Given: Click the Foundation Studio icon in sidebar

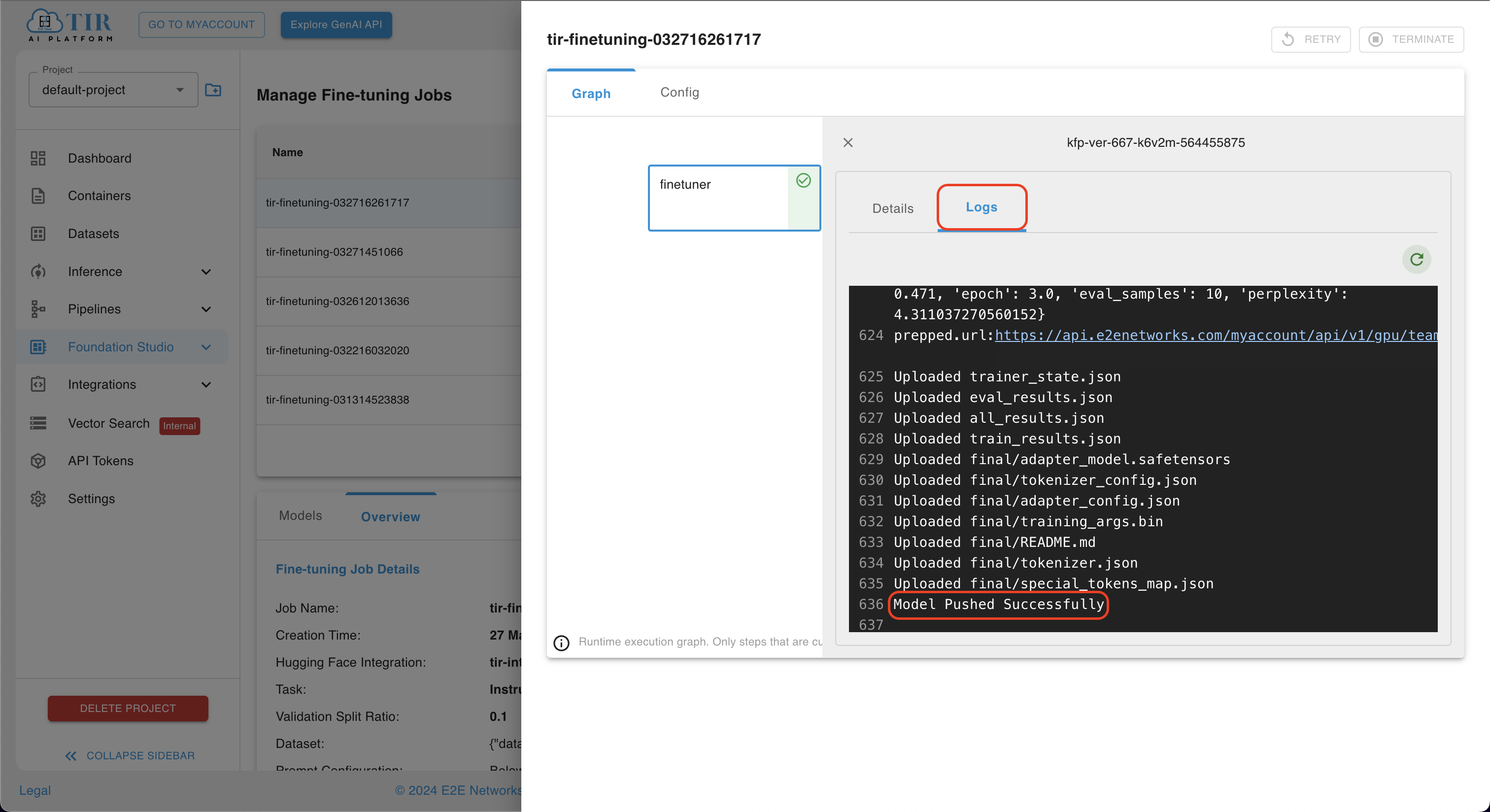Looking at the screenshot, I should pyautogui.click(x=37, y=346).
